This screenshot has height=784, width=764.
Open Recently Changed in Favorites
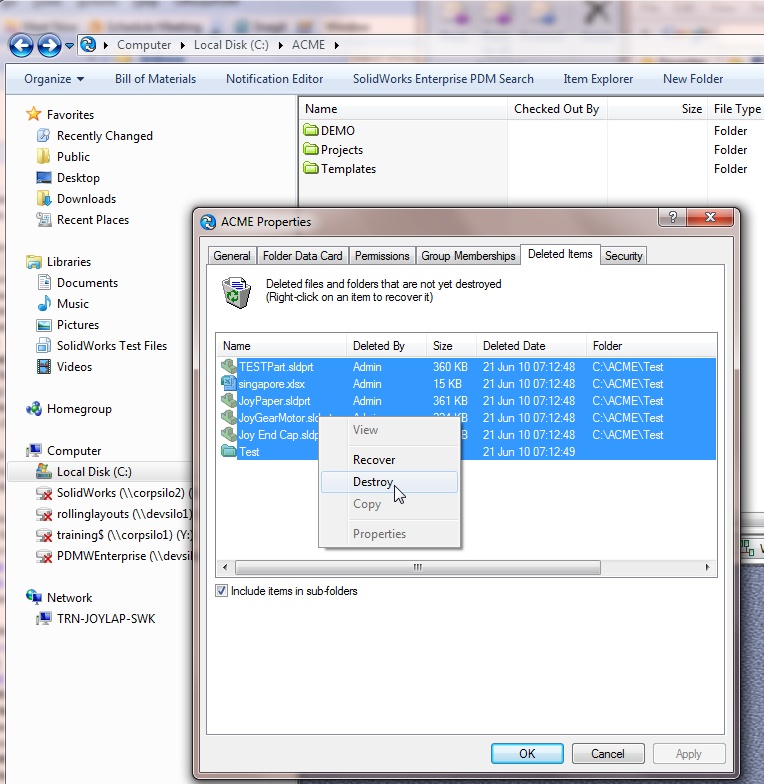click(104, 136)
